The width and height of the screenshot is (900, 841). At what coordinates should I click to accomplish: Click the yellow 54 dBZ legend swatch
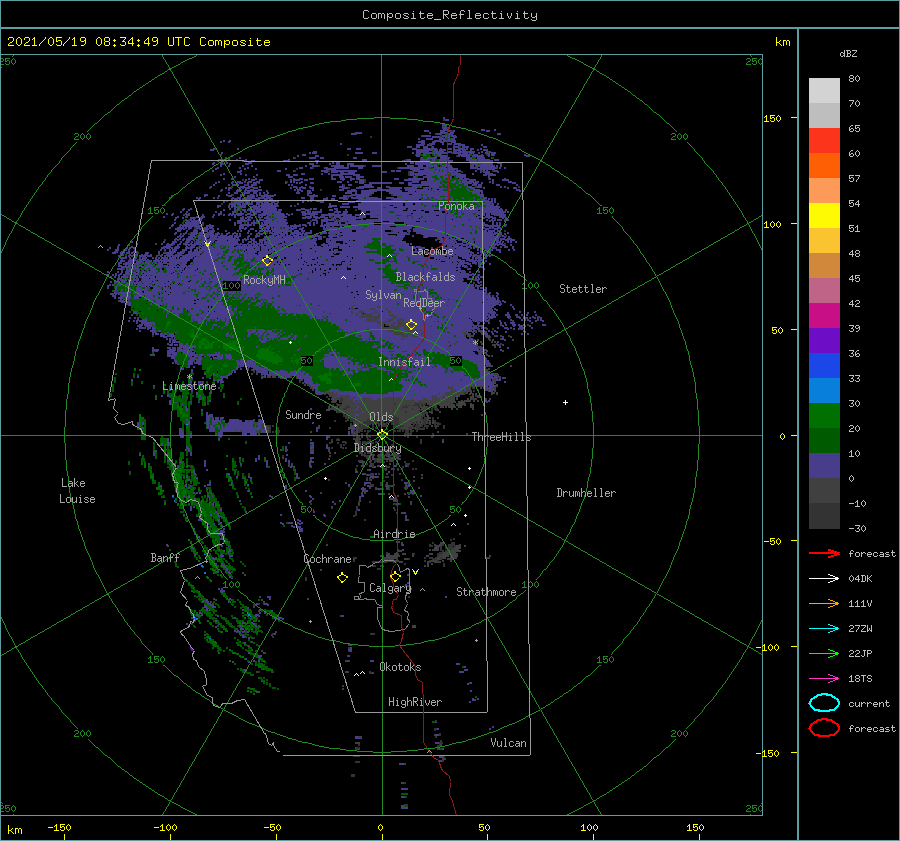point(824,215)
